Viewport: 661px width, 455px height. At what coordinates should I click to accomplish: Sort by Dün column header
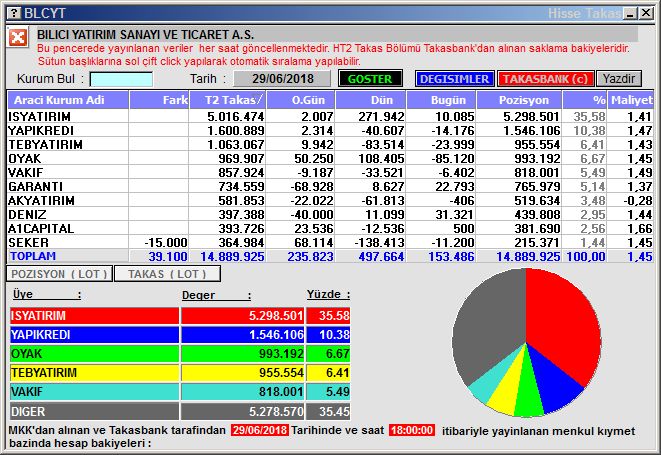371,100
